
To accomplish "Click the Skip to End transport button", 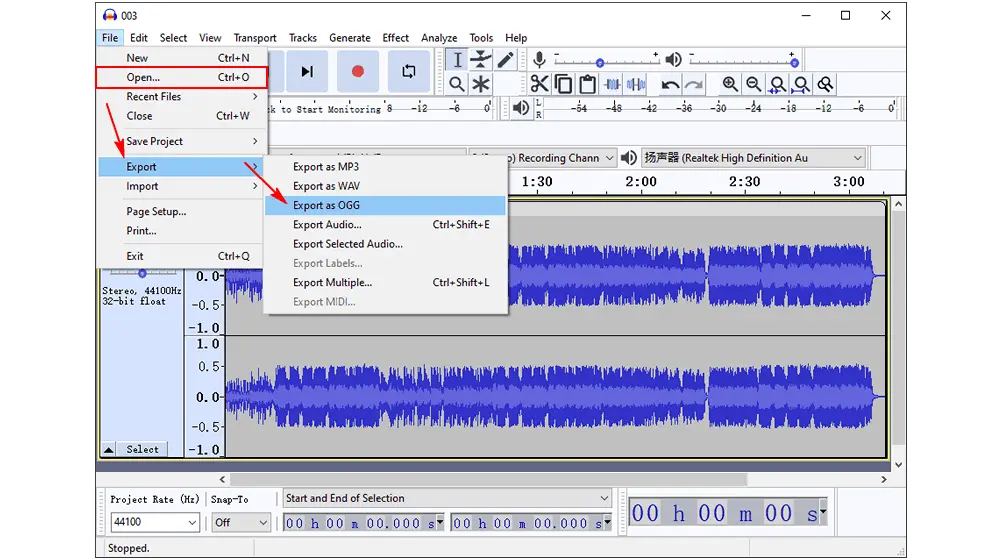I will (307, 71).
